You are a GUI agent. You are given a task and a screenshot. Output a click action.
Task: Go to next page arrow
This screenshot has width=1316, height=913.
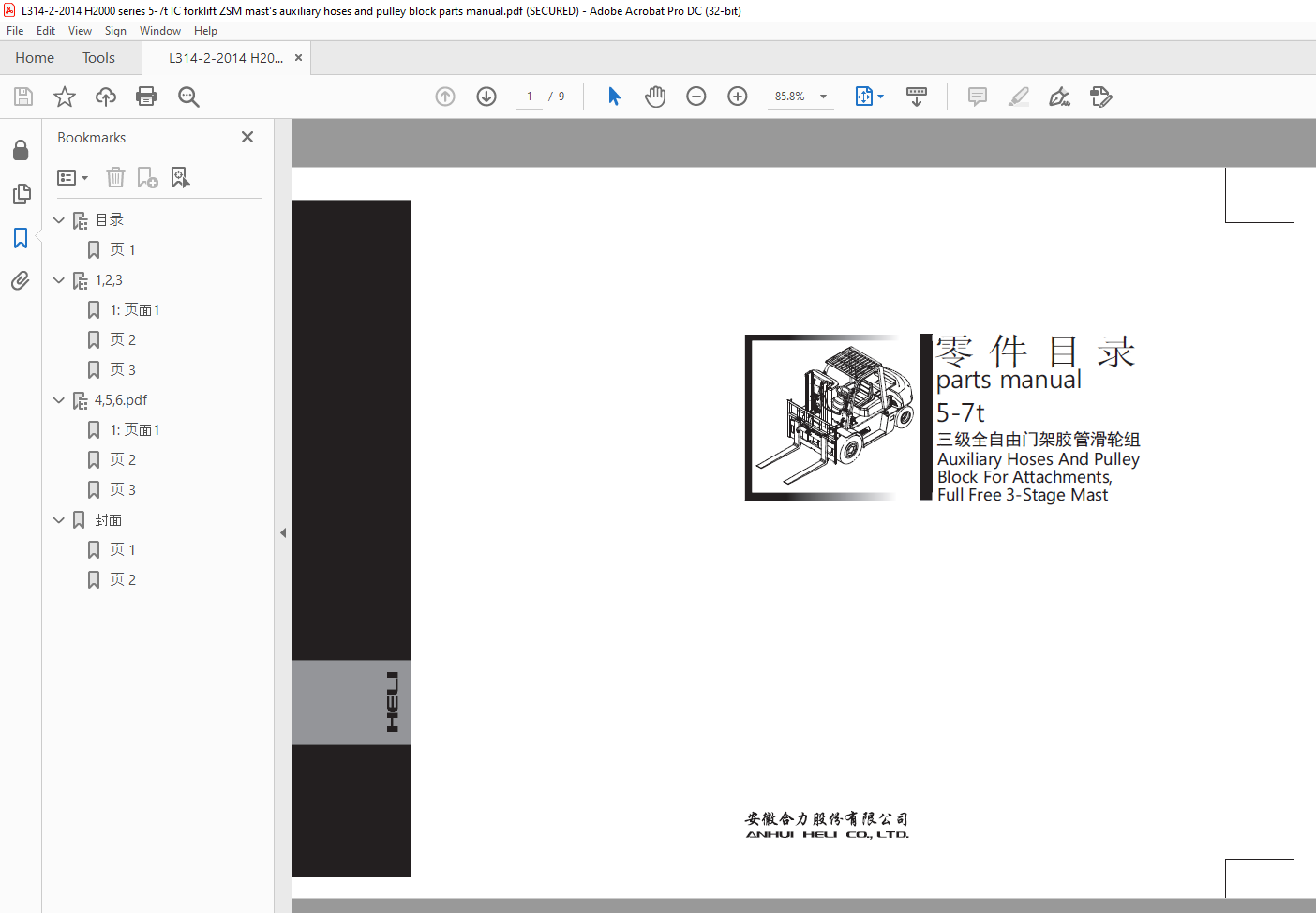pos(486,97)
